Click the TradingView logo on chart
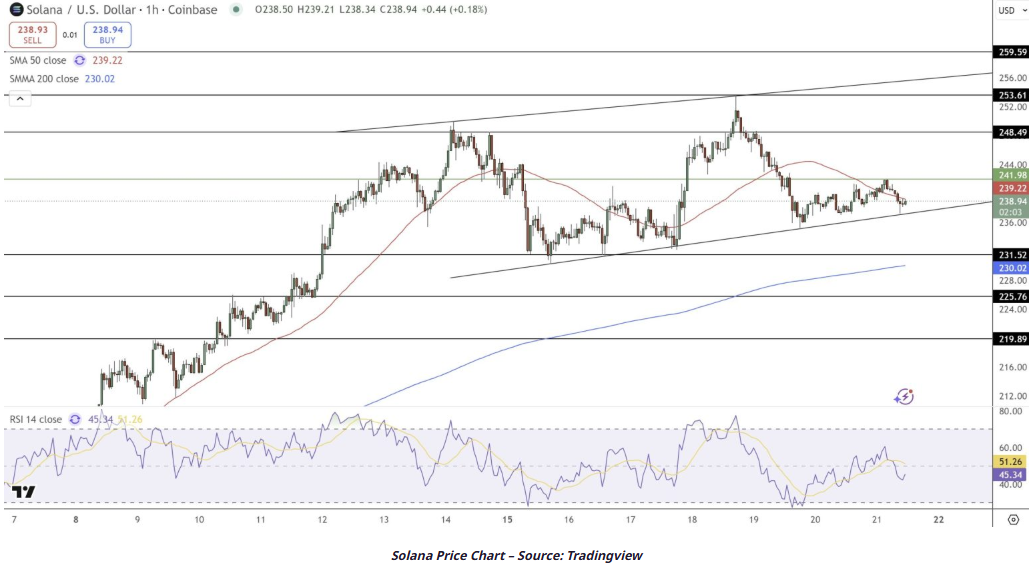Viewport: 1032px width, 563px height. pyautogui.click(x=24, y=492)
